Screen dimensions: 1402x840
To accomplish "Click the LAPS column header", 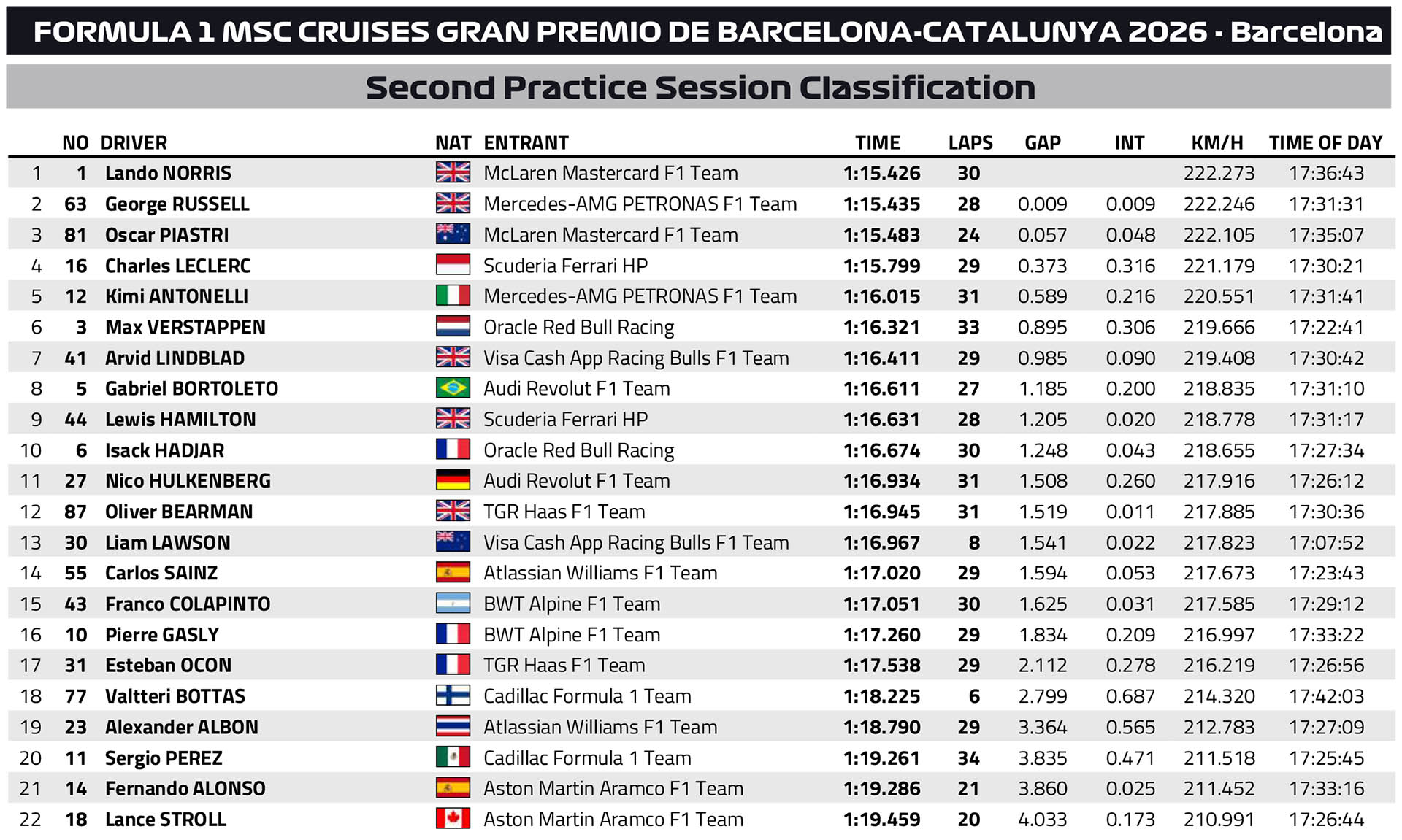I will pos(970,142).
